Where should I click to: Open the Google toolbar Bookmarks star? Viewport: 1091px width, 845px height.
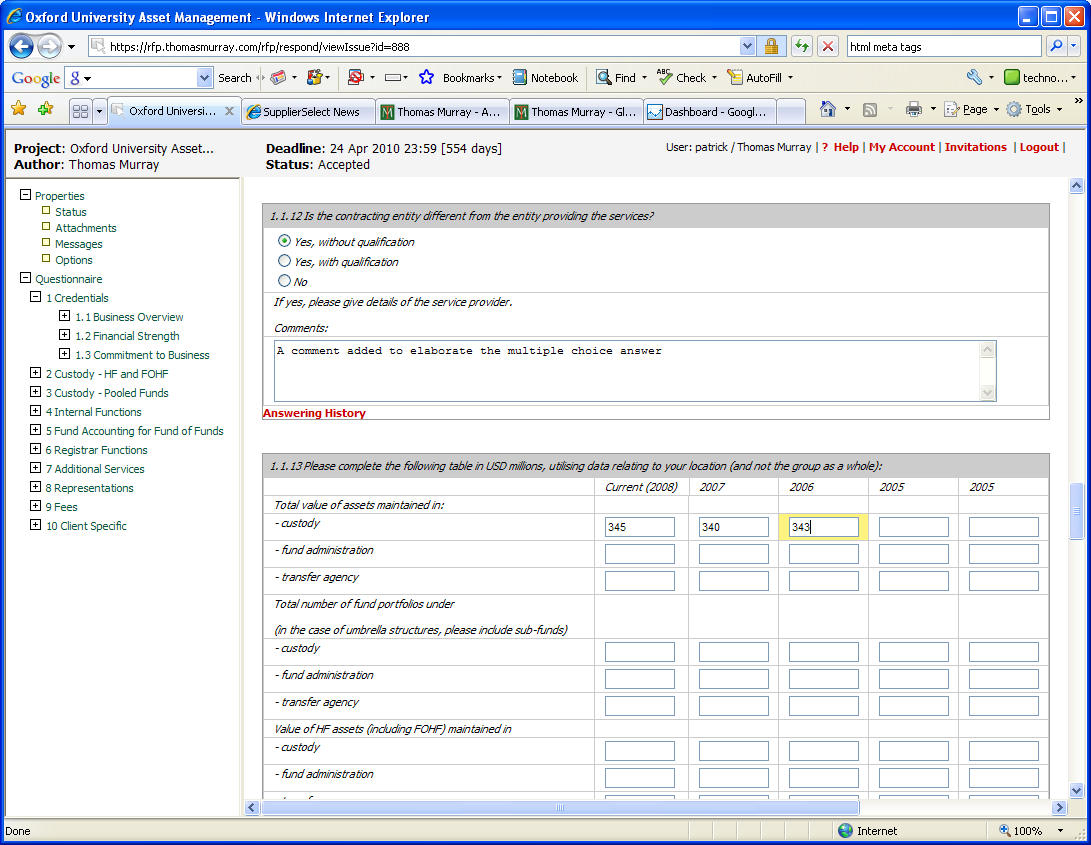427,77
